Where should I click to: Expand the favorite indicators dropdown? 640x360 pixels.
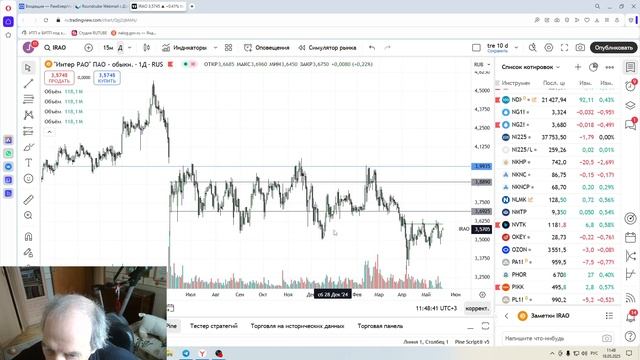[x=216, y=48]
